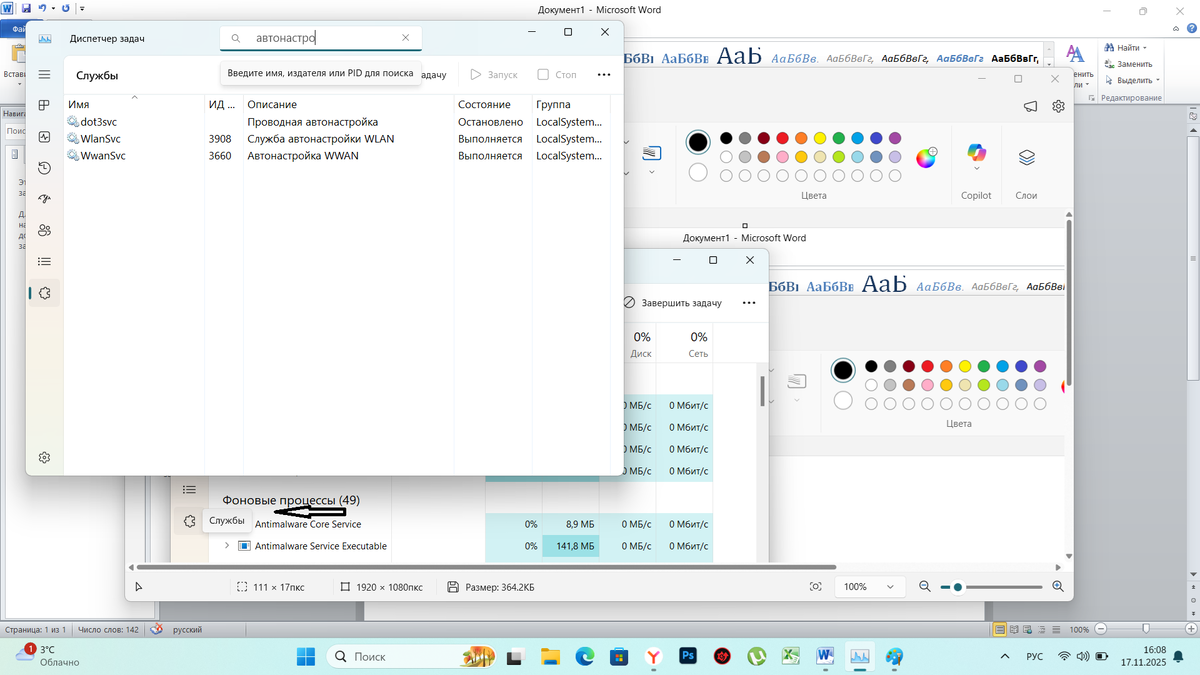Click Paint status bar zoom slider handle
This screenshot has width=1200, height=675.
click(957, 587)
